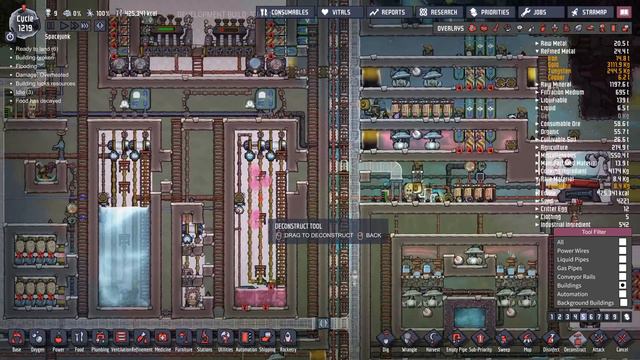Image resolution: width=640 pixels, height=360 pixels.
Task: Open the Priorities menu
Action: coord(490,12)
